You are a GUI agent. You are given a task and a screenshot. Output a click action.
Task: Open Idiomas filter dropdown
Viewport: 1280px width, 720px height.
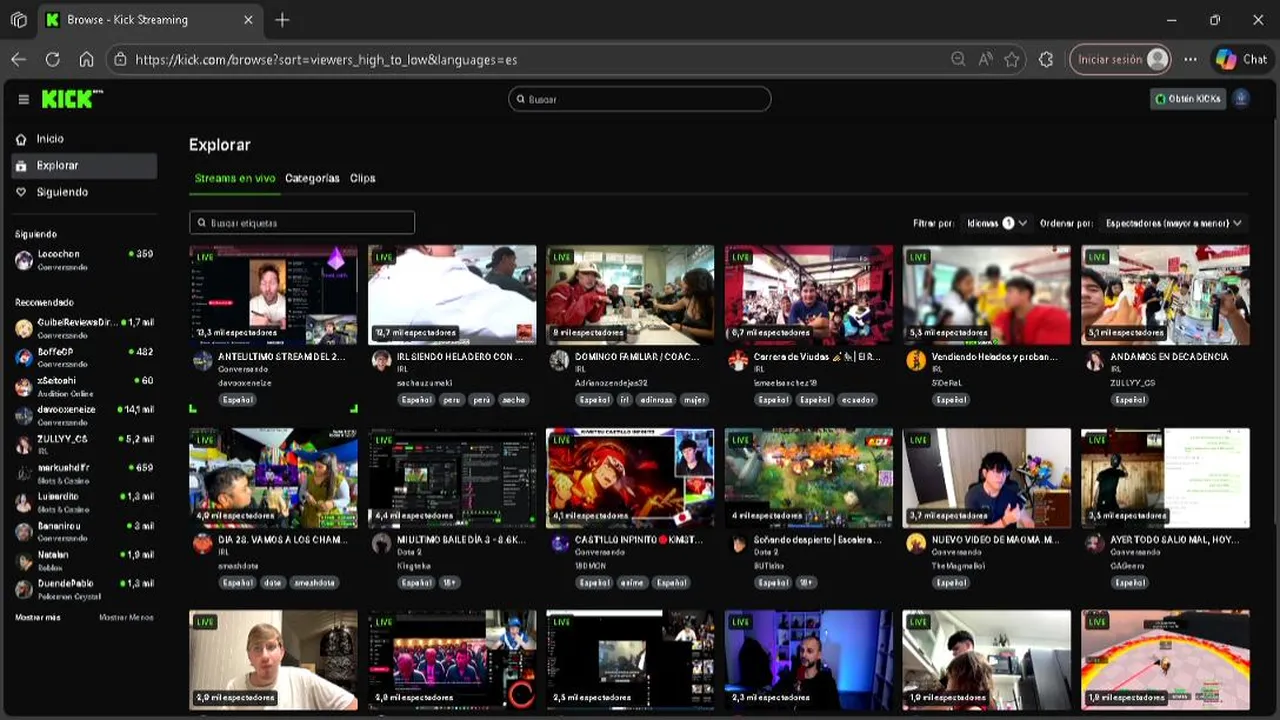pyautogui.click(x=997, y=223)
